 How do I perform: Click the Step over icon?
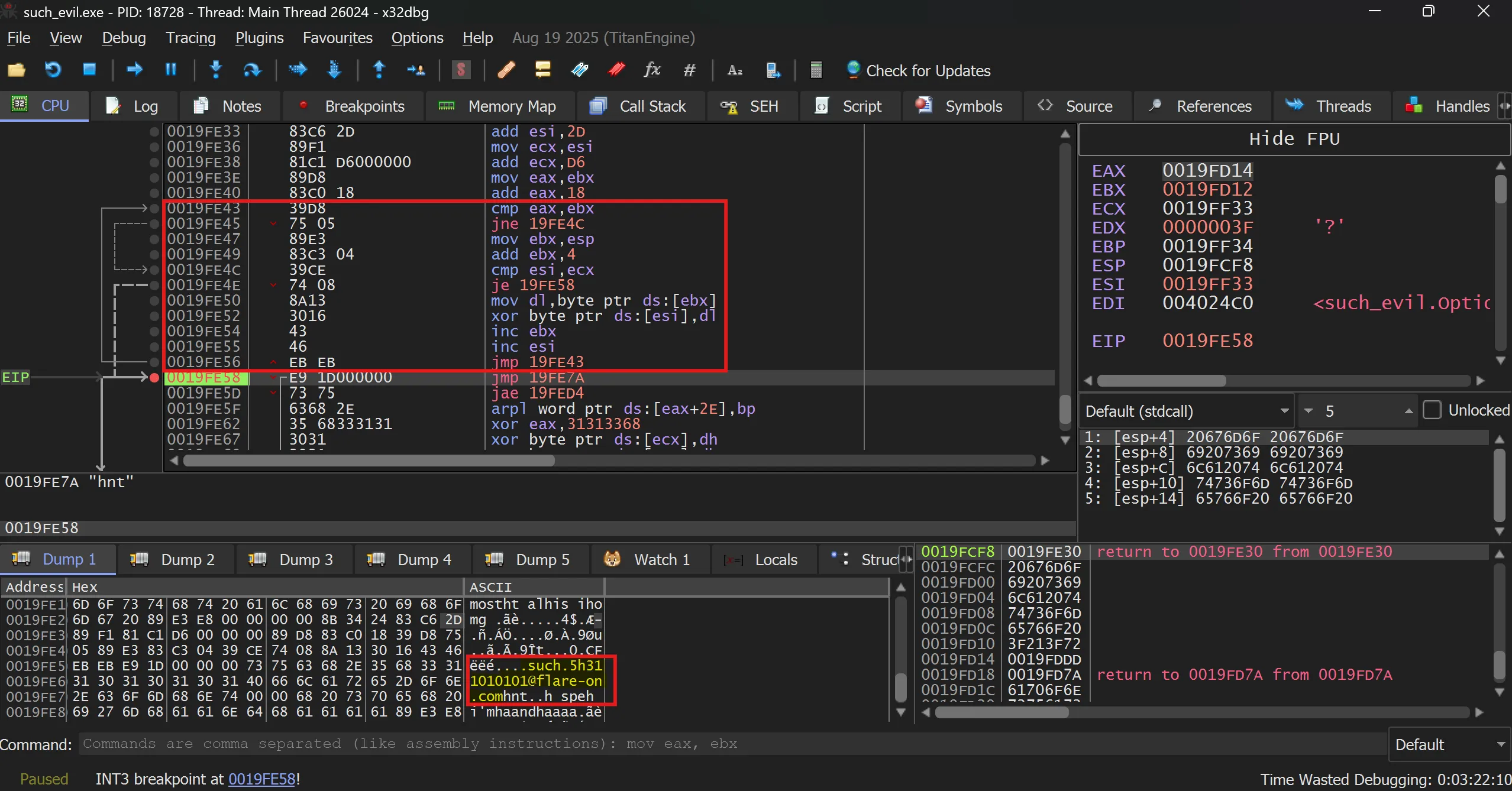click(x=252, y=70)
